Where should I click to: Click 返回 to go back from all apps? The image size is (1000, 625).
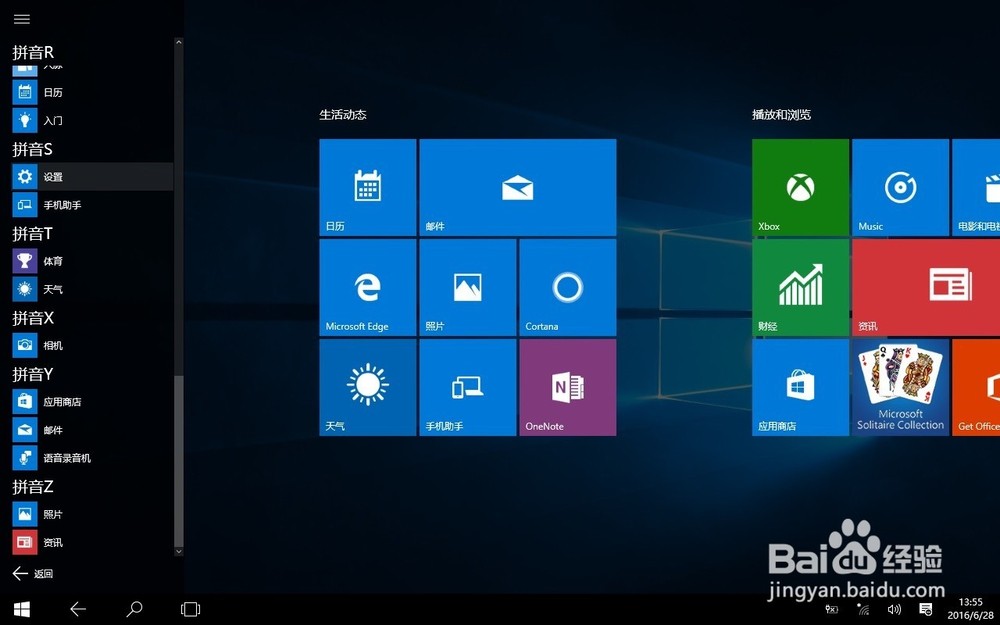point(33,573)
